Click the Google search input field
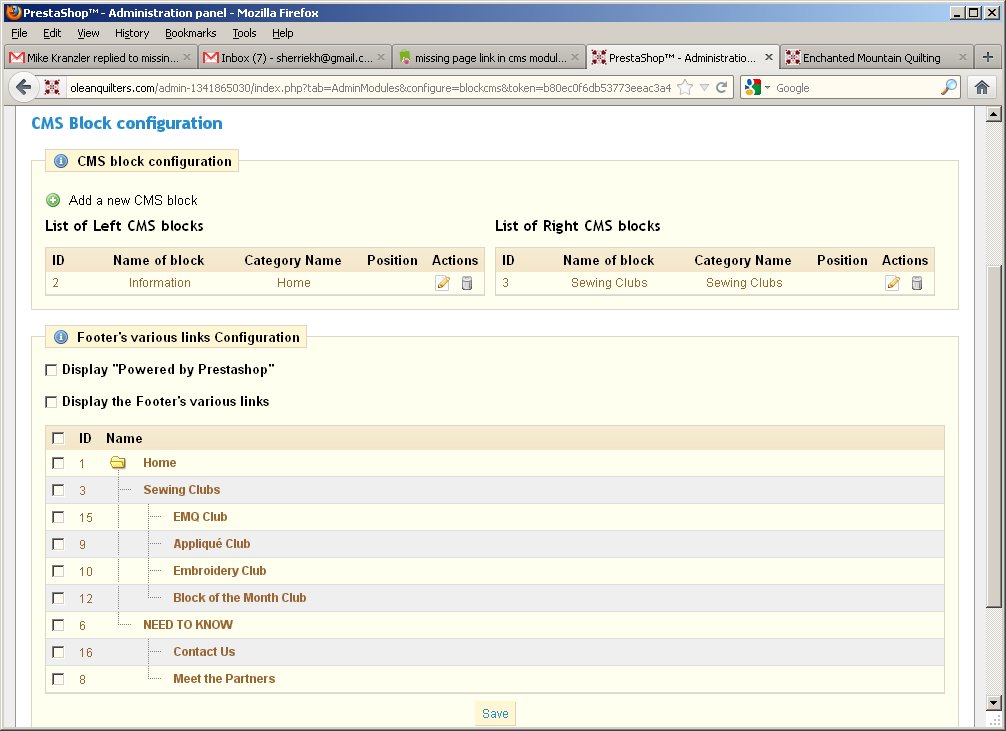1006x731 pixels. click(x=857, y=87)
